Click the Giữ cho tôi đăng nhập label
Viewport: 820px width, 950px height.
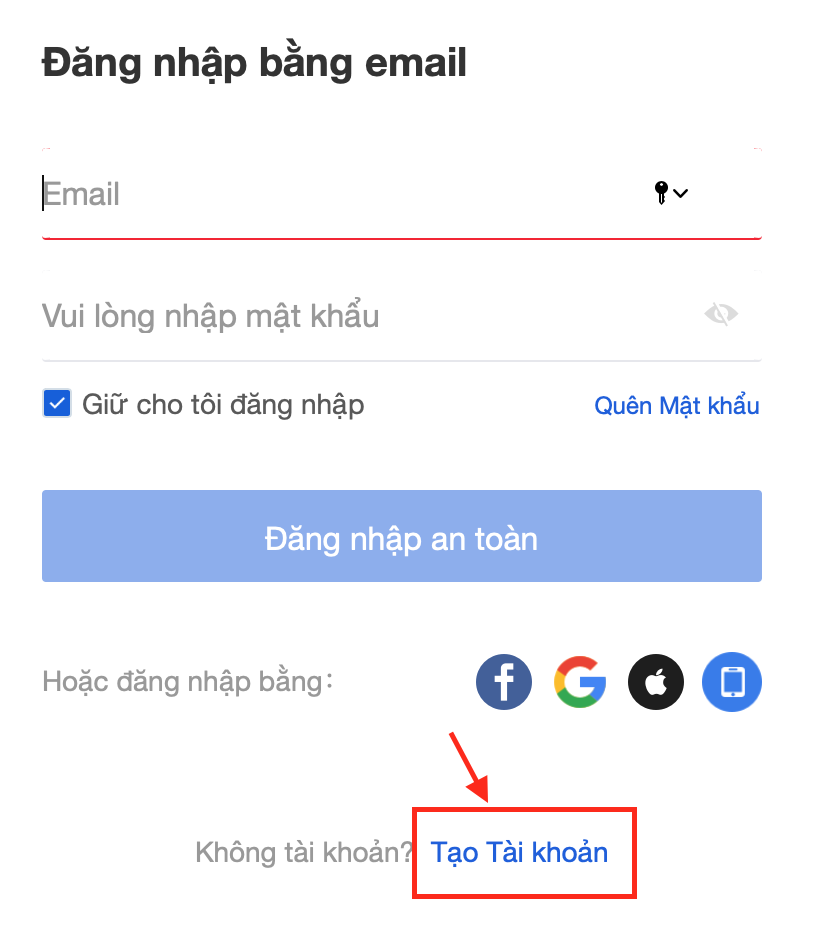click(223, 405)
